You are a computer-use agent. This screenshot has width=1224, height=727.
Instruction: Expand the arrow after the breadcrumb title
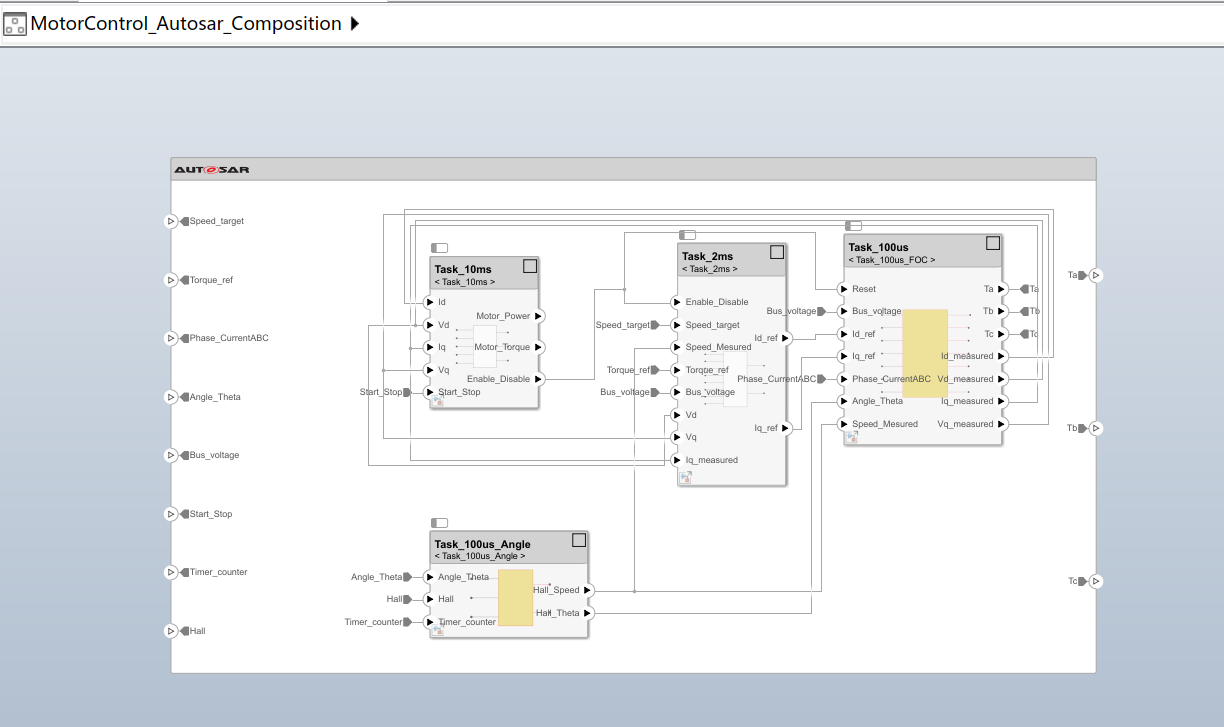352,22
